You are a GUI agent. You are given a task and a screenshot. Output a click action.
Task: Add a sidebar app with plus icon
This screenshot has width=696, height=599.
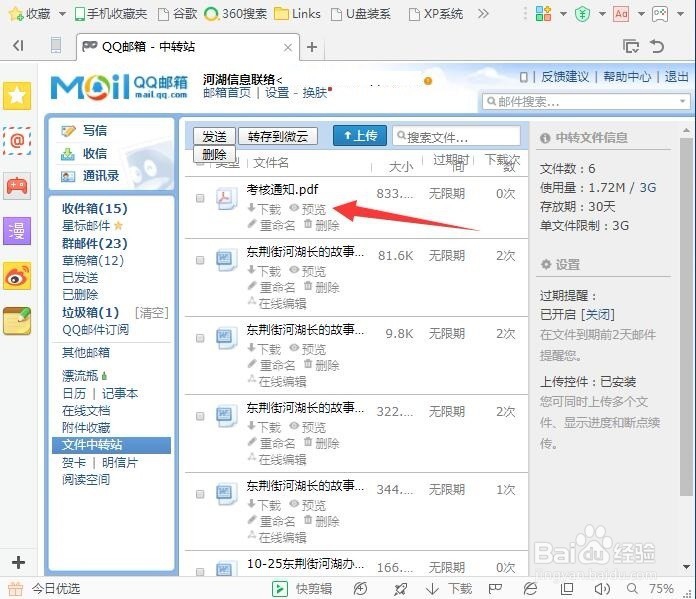pyautogui.click(x=18, y=562)
